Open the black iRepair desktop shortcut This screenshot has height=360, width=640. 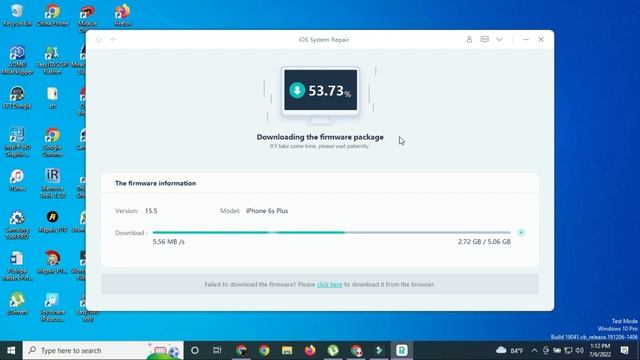[x=52, y=222]
